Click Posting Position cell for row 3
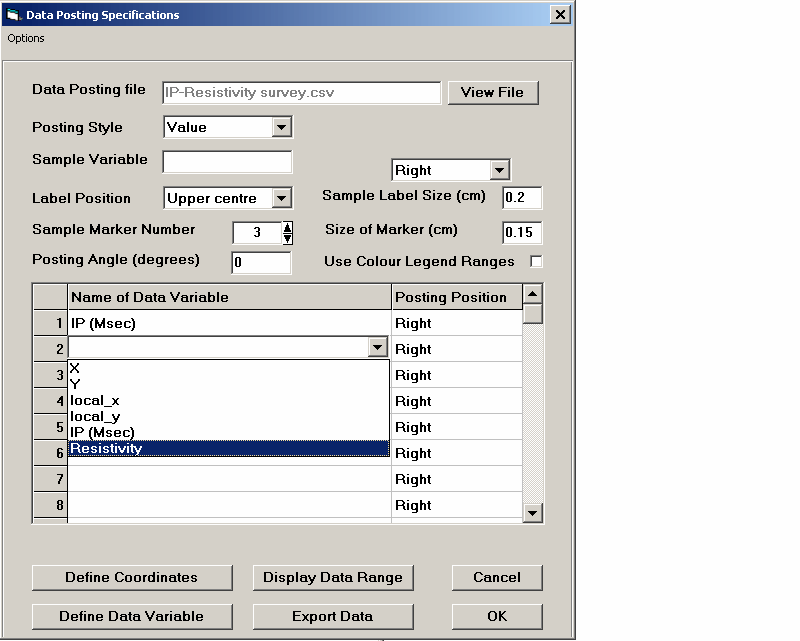This screenshot has width=800, height=641. [457, 375]
